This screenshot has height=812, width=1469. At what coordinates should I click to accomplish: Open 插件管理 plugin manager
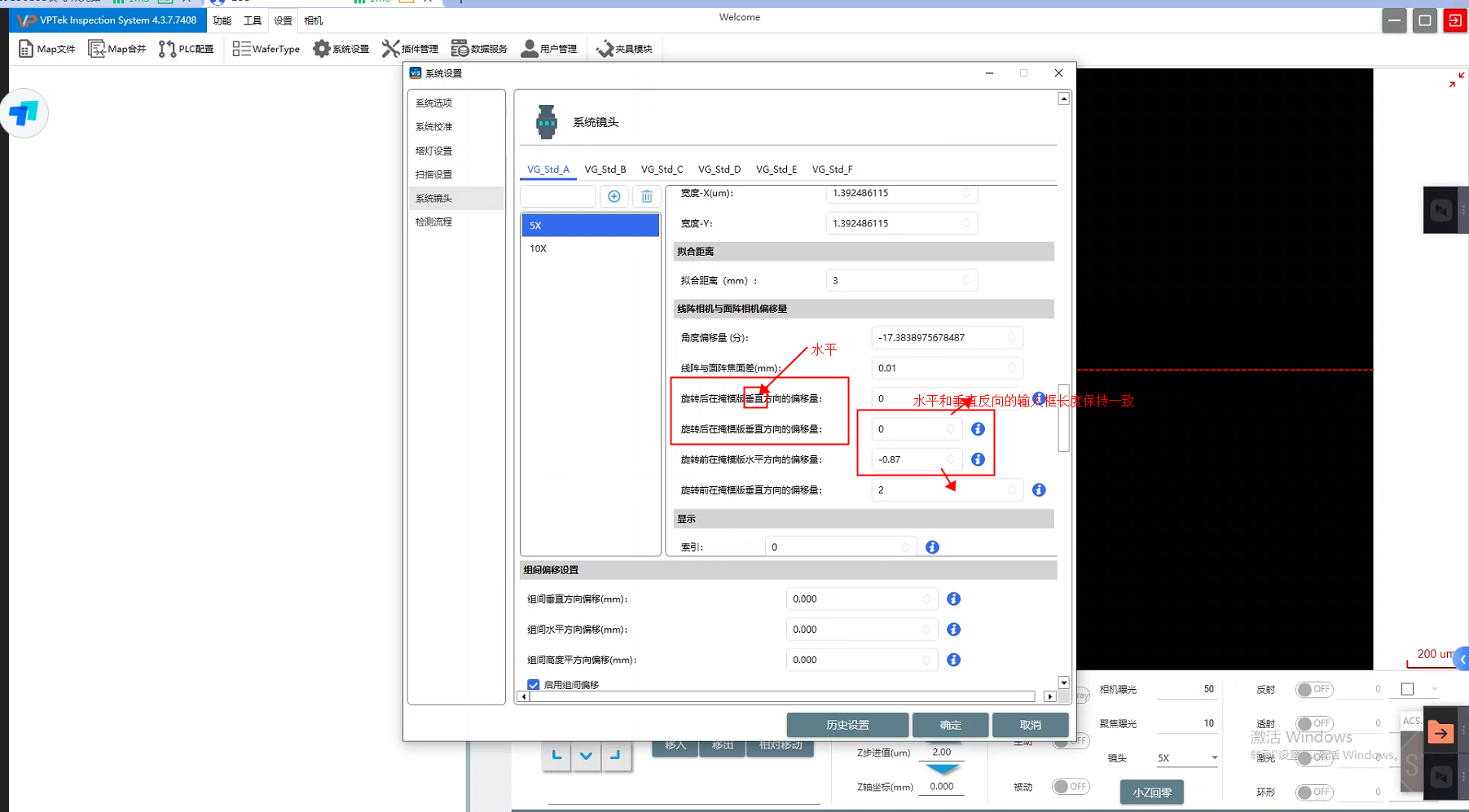[x=411, y=49]
